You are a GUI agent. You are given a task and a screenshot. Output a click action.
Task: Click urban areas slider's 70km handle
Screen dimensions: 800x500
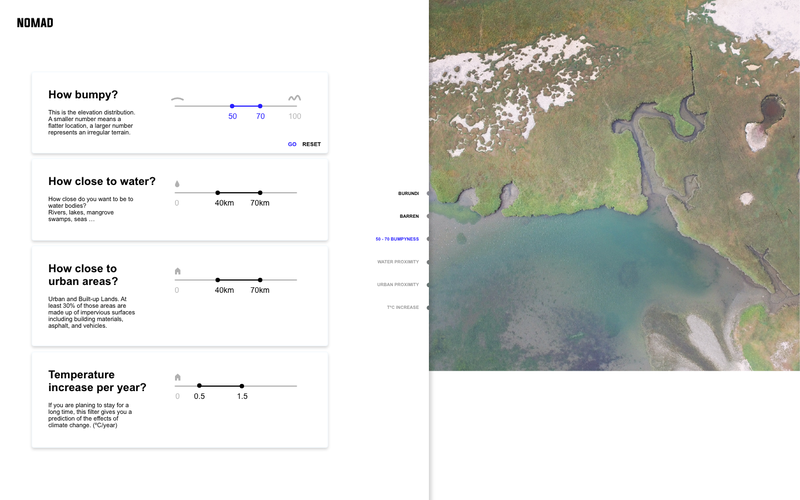(260, 280)
